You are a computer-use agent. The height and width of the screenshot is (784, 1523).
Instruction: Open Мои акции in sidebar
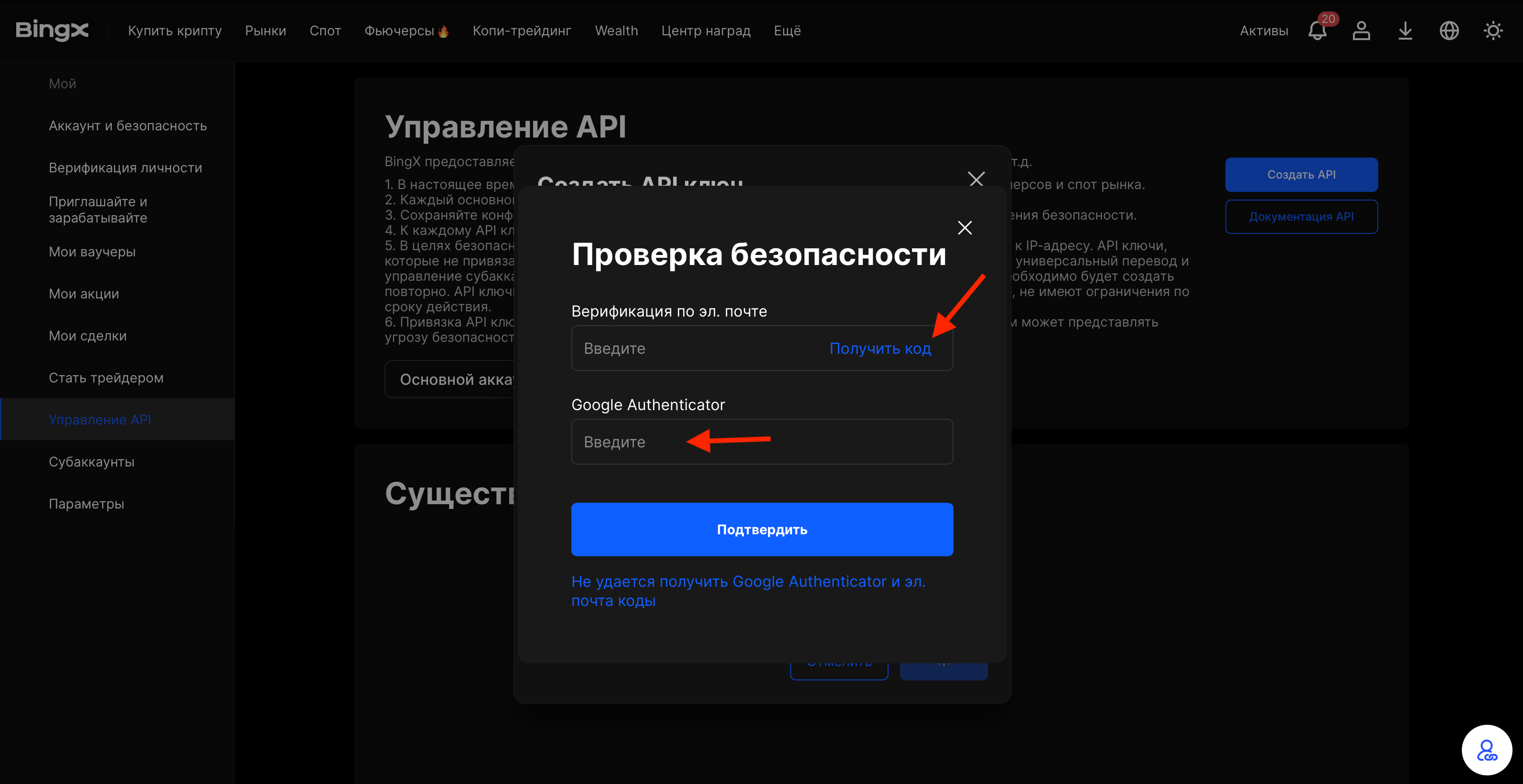[x=84, y=294]
